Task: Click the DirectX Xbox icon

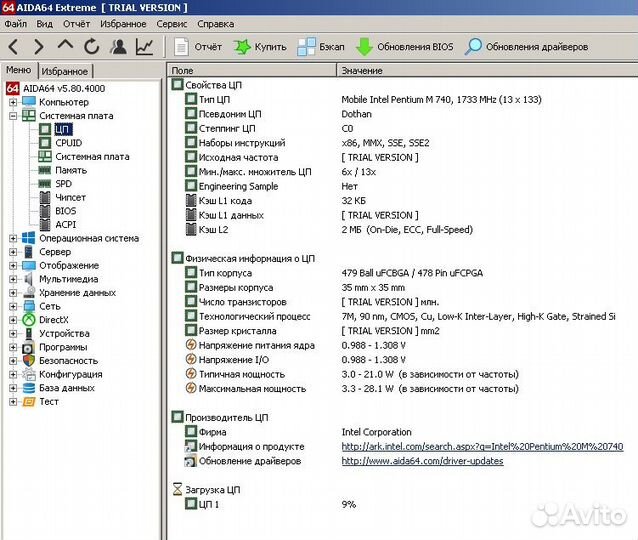Action: pos(28,320)
